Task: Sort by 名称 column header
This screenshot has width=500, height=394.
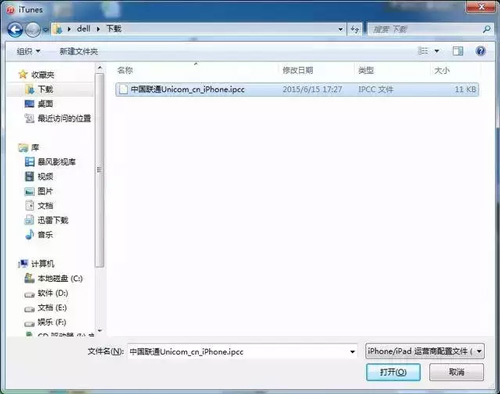Action: click(125, 70)
